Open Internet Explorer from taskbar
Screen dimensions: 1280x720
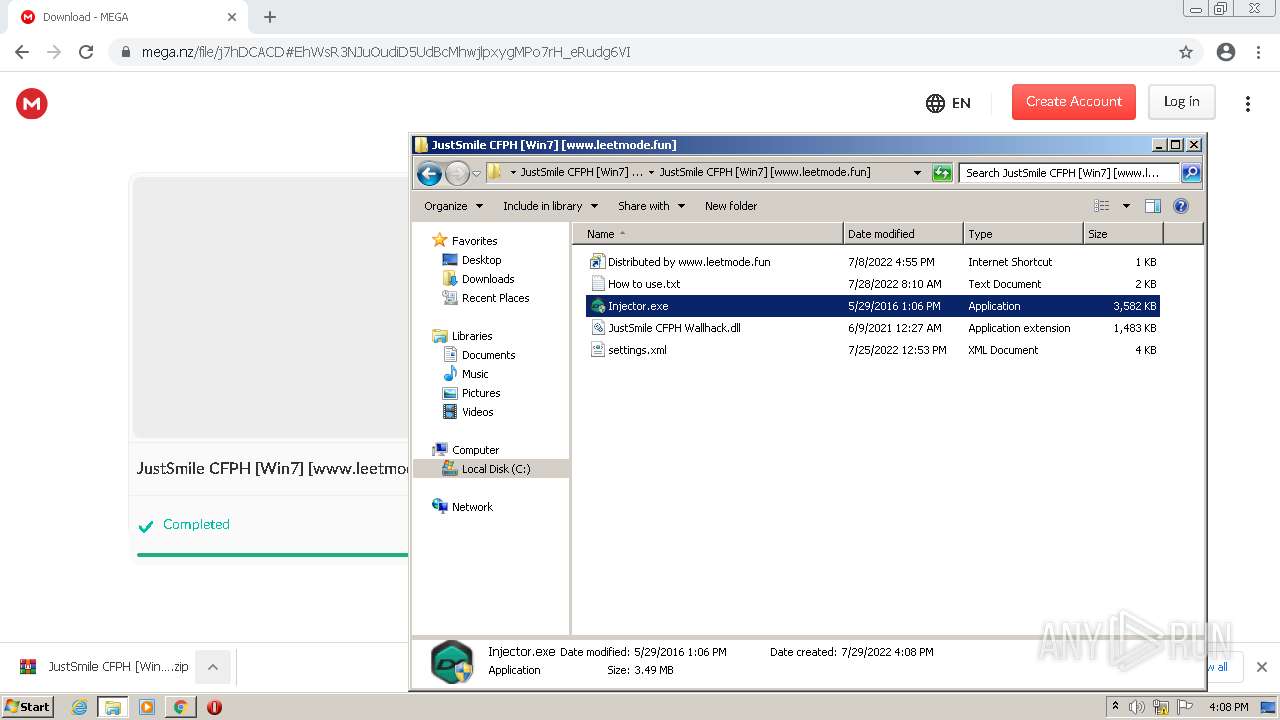point(79,707)
